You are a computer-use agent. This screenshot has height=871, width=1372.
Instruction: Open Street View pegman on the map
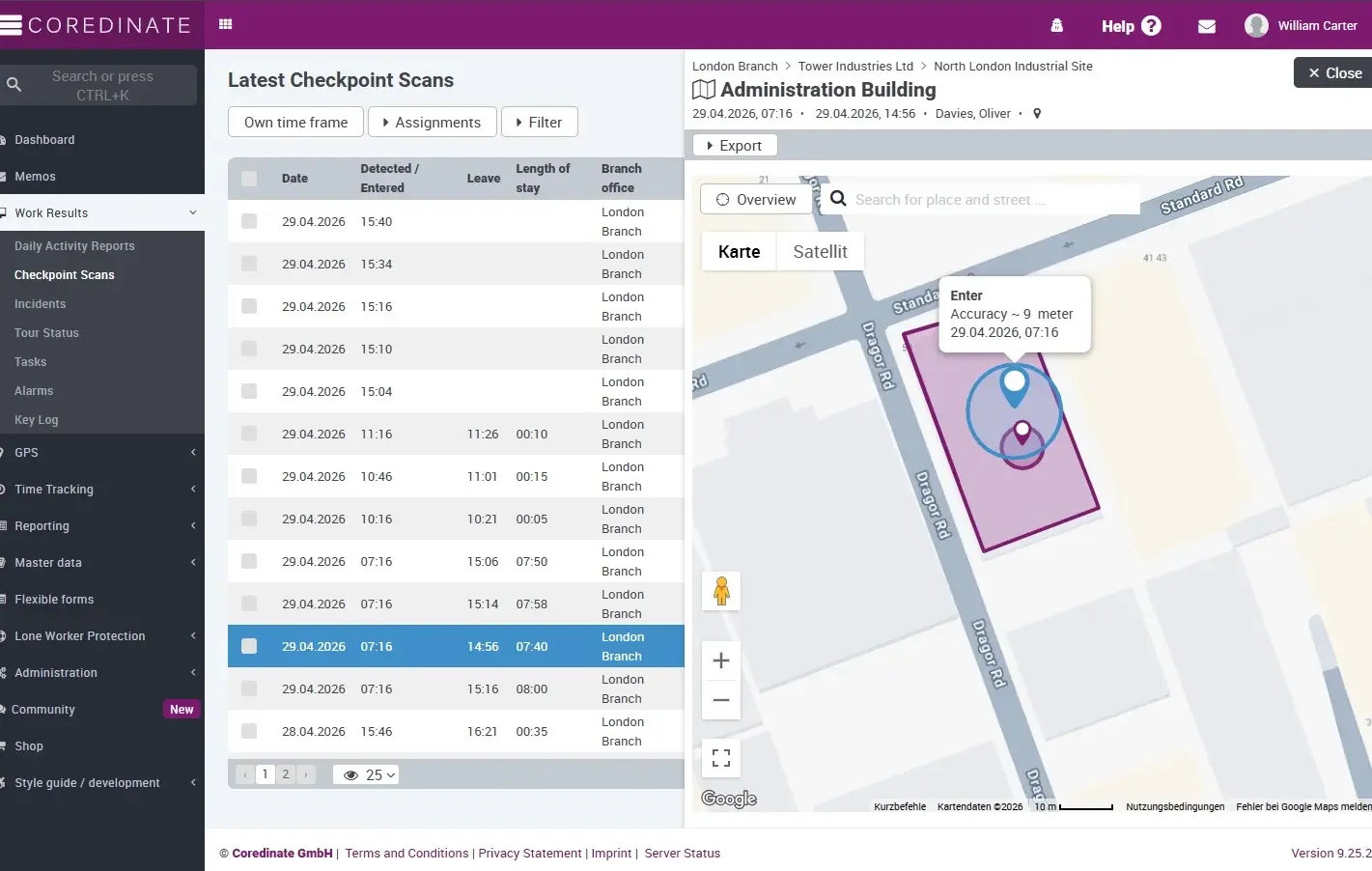point(721,590)
